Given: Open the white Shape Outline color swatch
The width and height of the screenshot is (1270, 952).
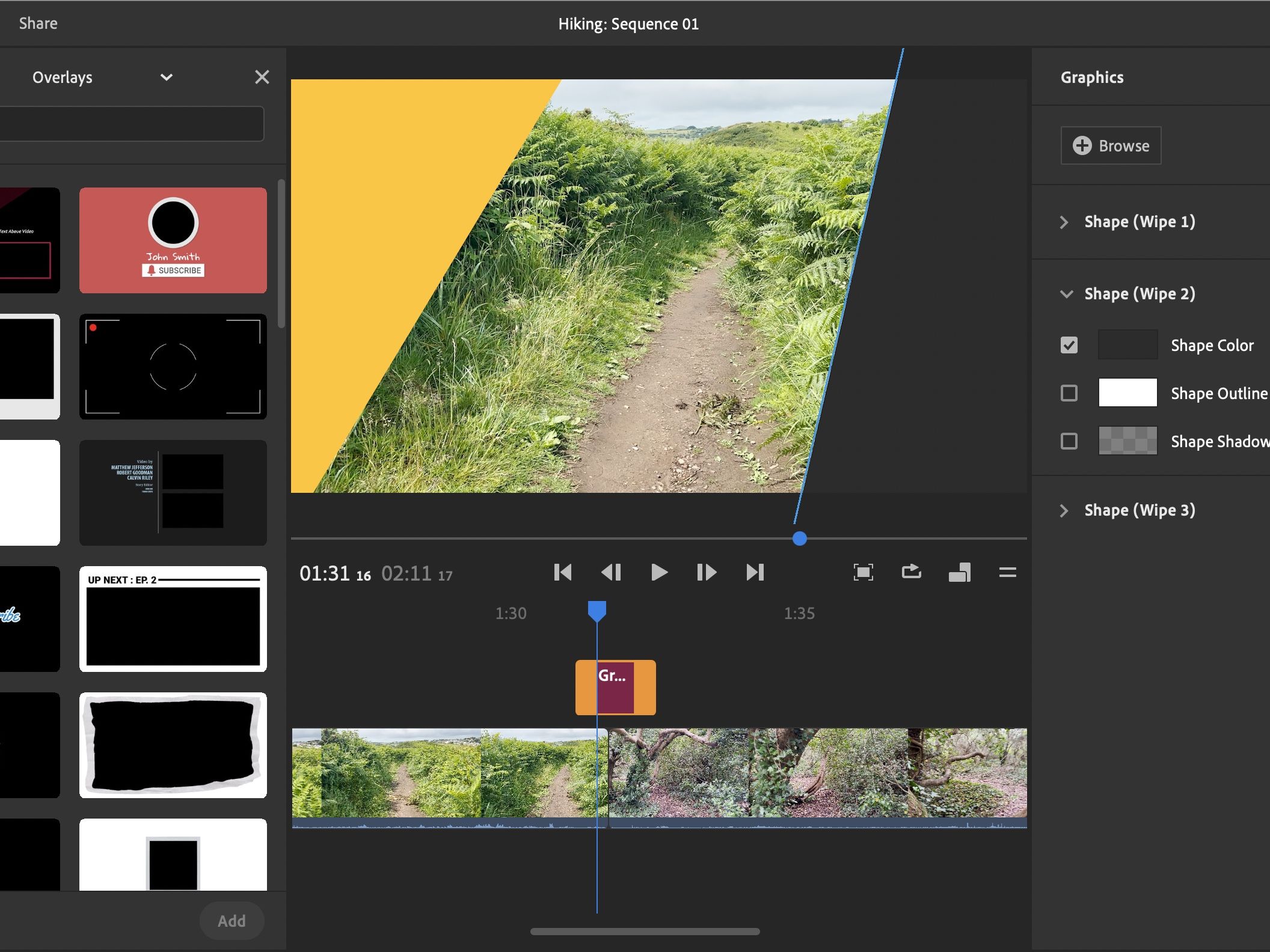Looking at the screenshot, I should coord(1127,393).
